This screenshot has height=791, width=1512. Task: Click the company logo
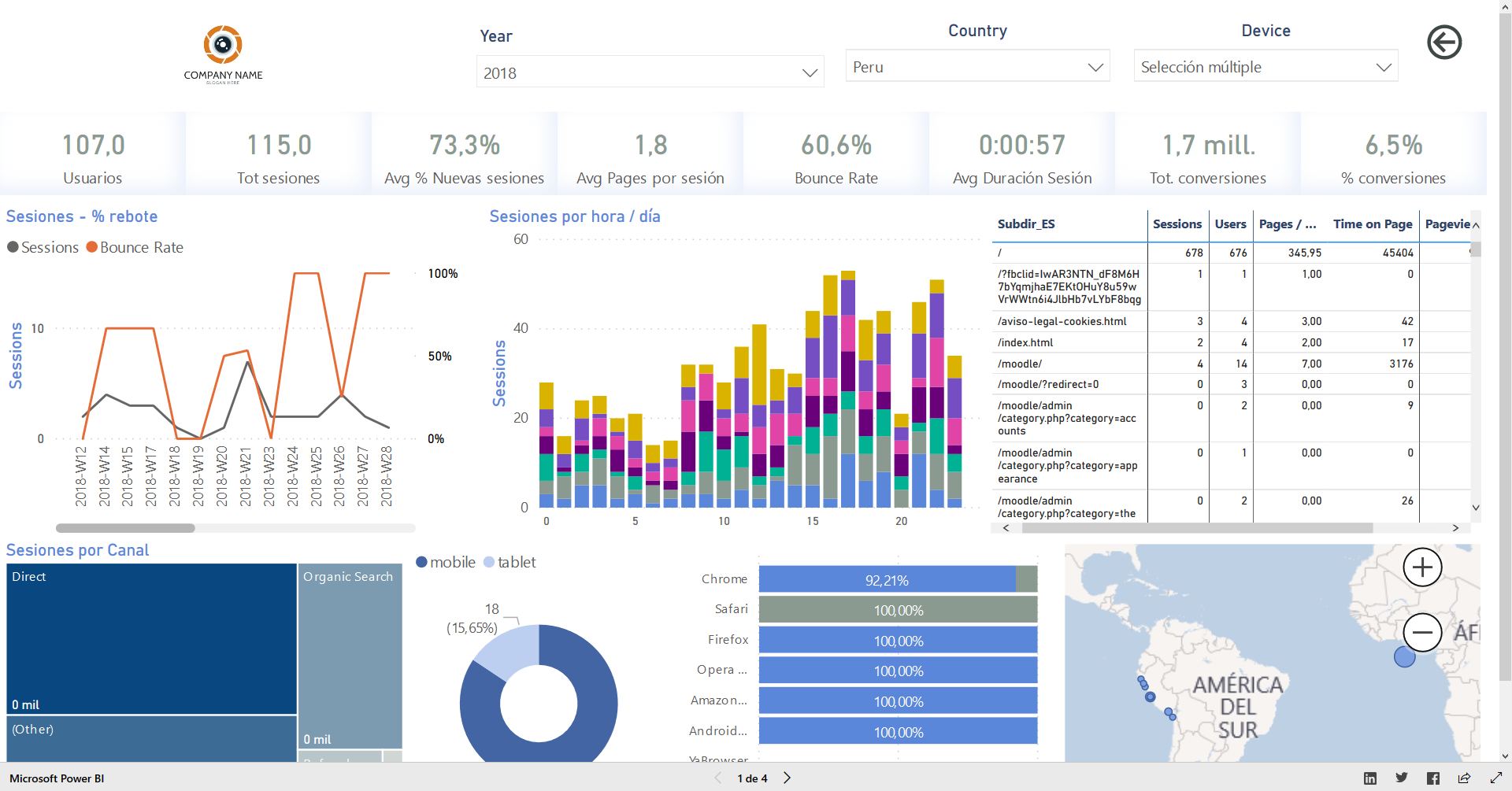(223, 54)
